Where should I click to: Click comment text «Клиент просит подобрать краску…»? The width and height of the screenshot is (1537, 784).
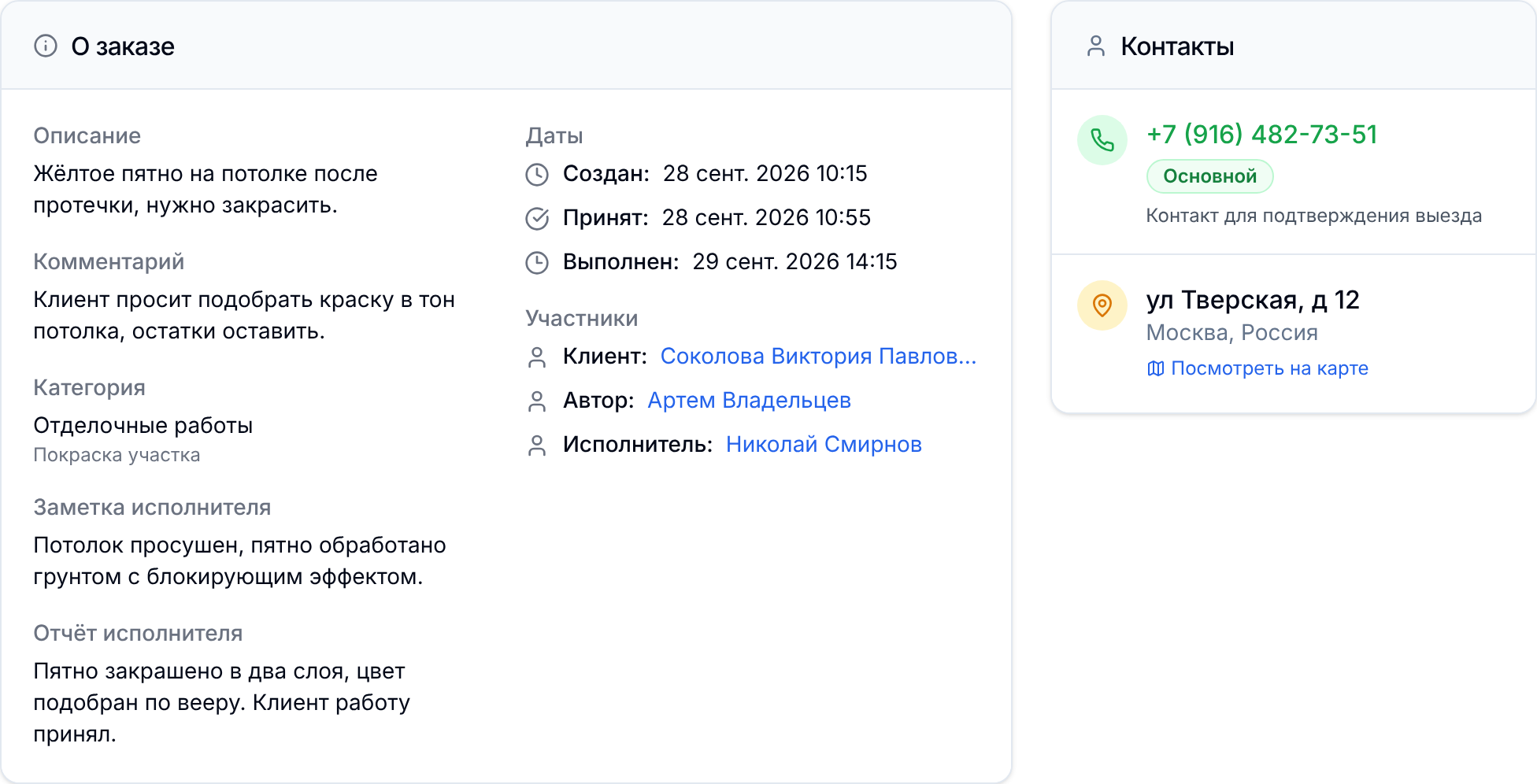[x=244, y=316]
